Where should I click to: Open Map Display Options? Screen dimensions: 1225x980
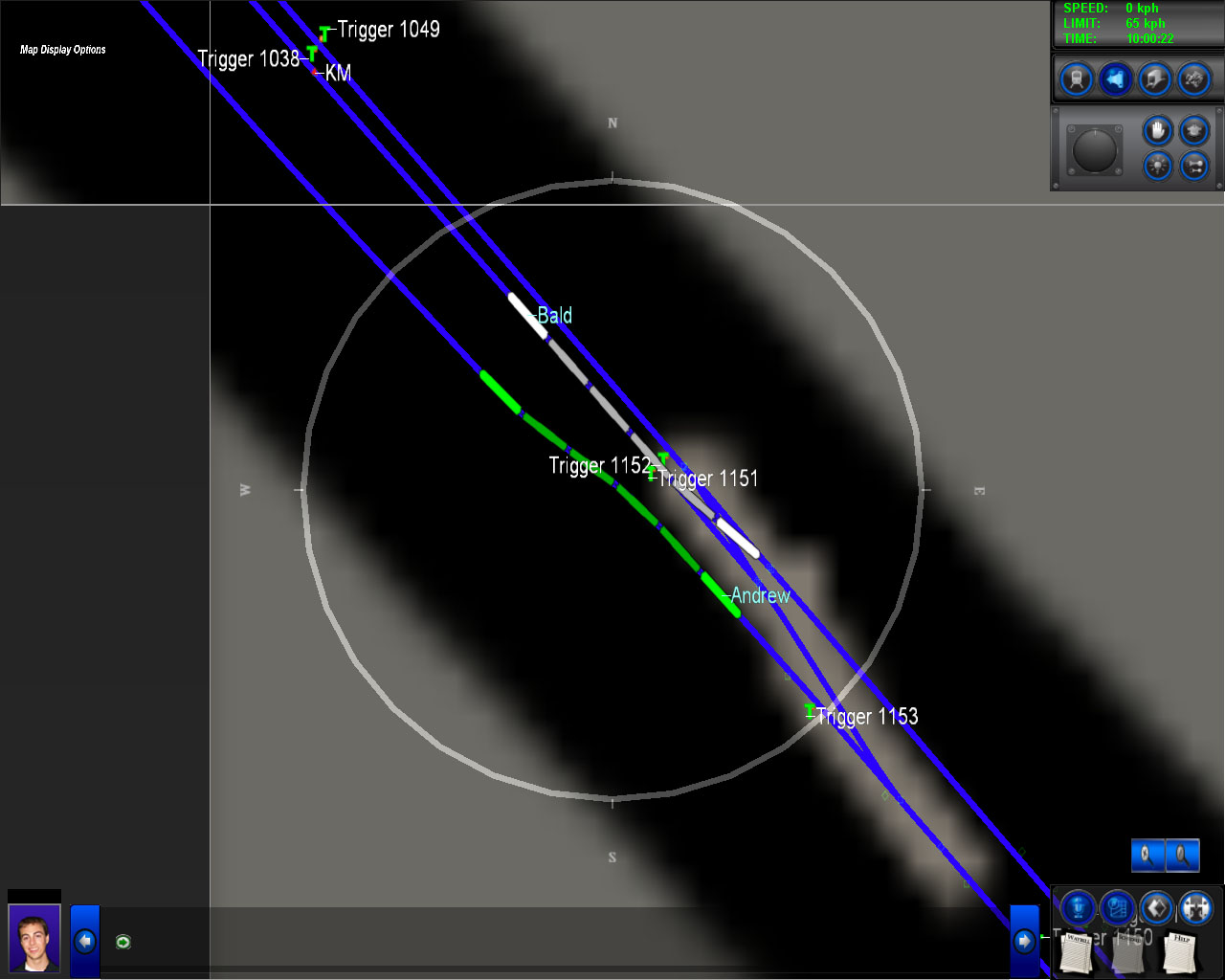63,50
